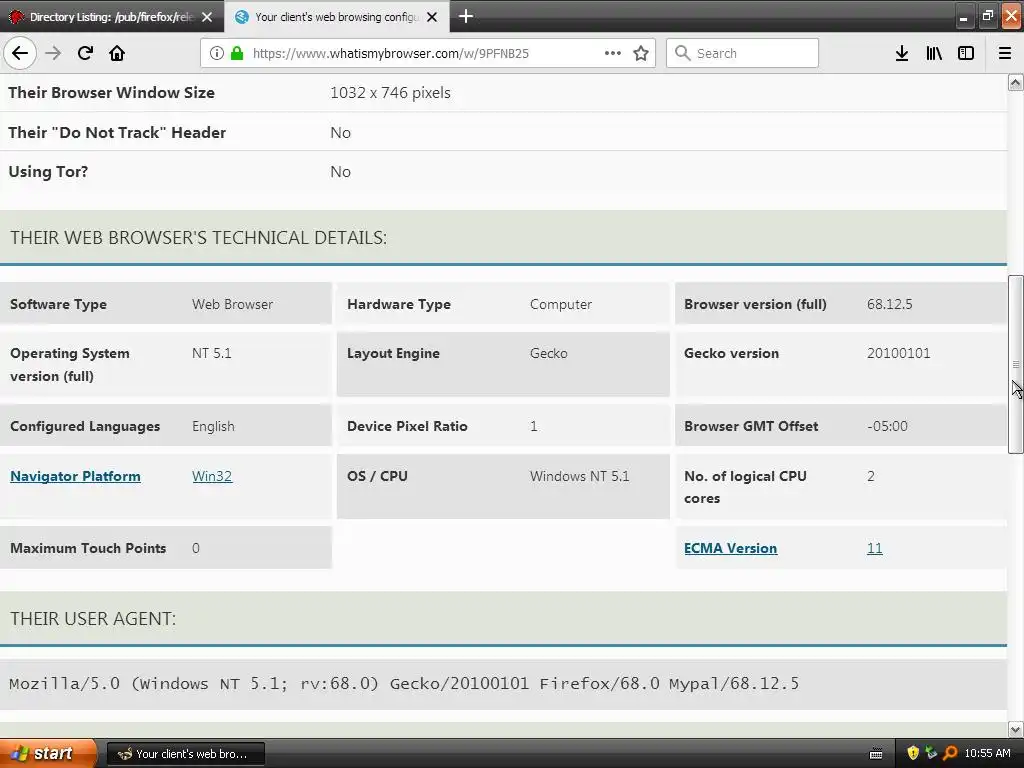The width and height of the screenshot is (1024, 768).
Task: Click the network connection tray icon
Action: (x=931, y=753)
